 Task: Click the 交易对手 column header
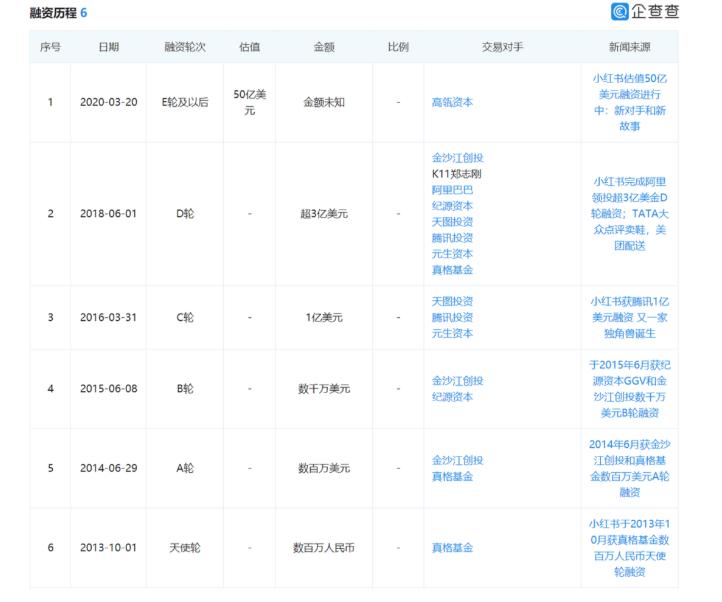pos(502,47)
